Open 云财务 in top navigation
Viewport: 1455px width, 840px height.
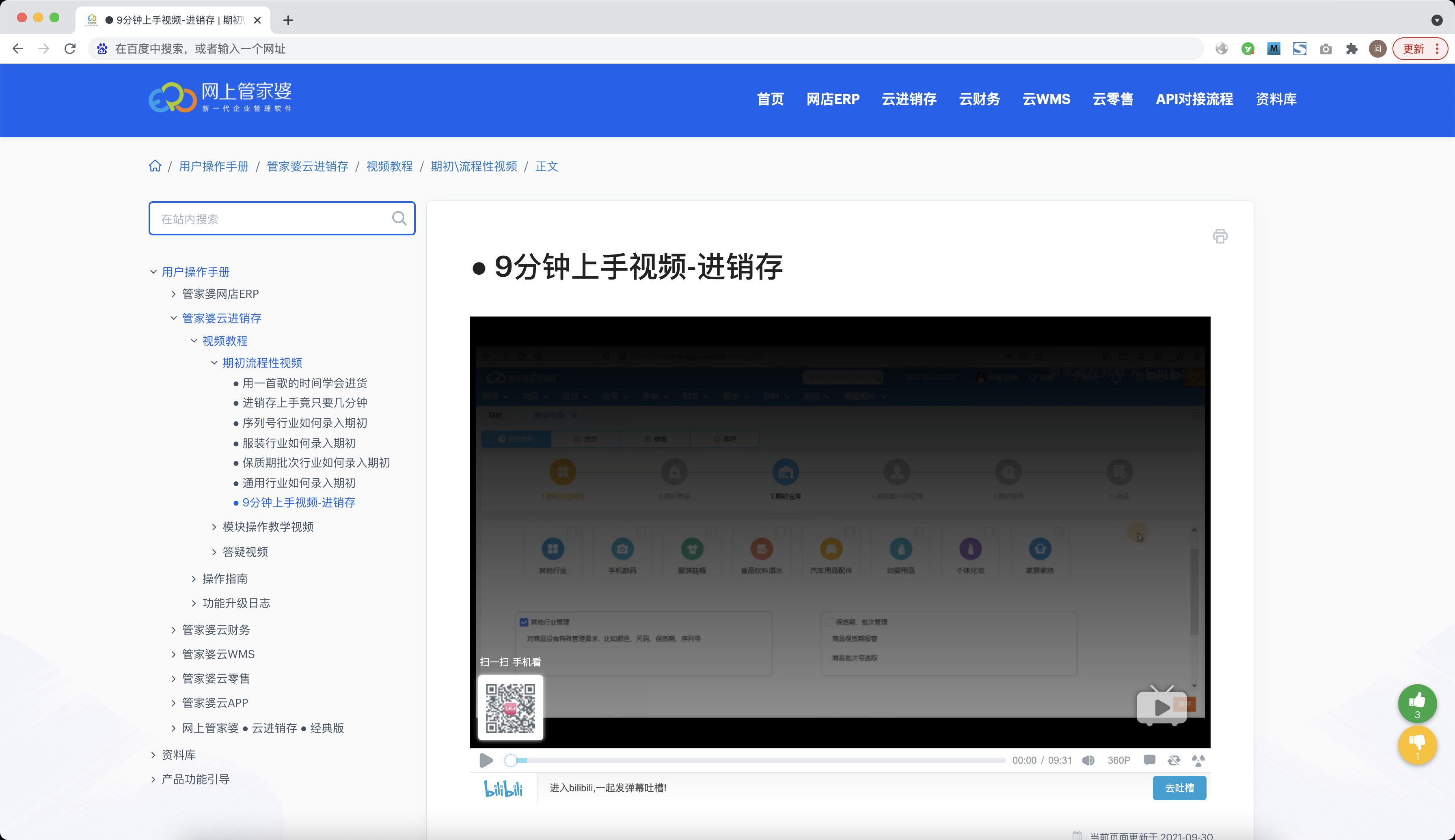[x=979, y=99]
